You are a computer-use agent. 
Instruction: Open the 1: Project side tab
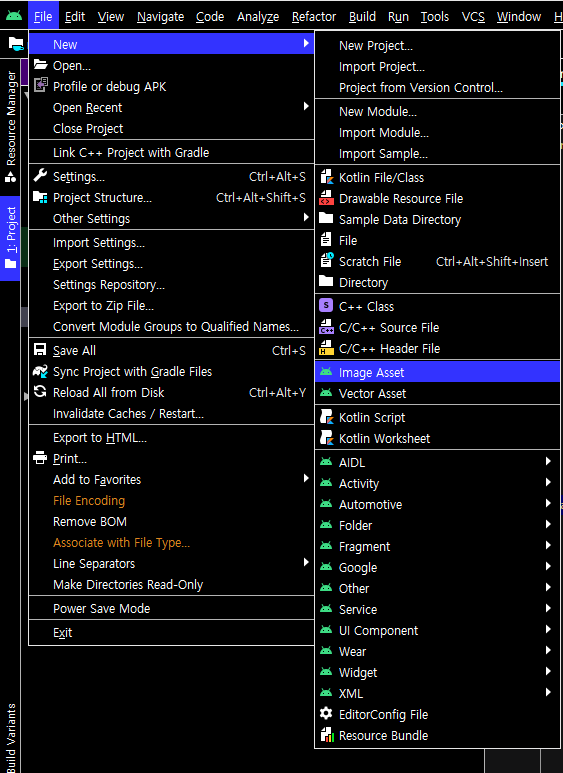point(11,238)
